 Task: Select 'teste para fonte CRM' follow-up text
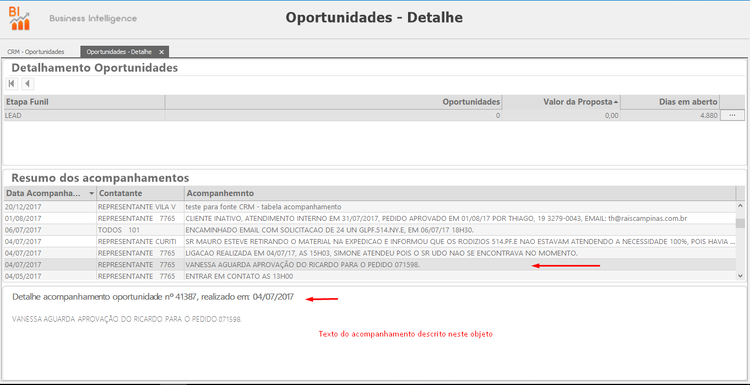[264, 207]
